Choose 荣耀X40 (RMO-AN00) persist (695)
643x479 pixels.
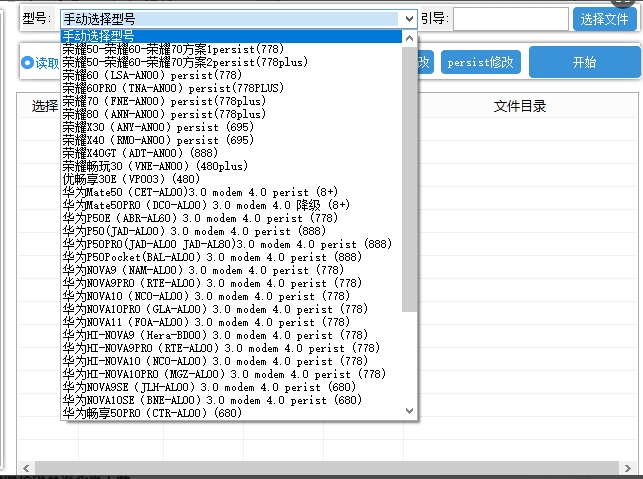click(x=231, y=140)
